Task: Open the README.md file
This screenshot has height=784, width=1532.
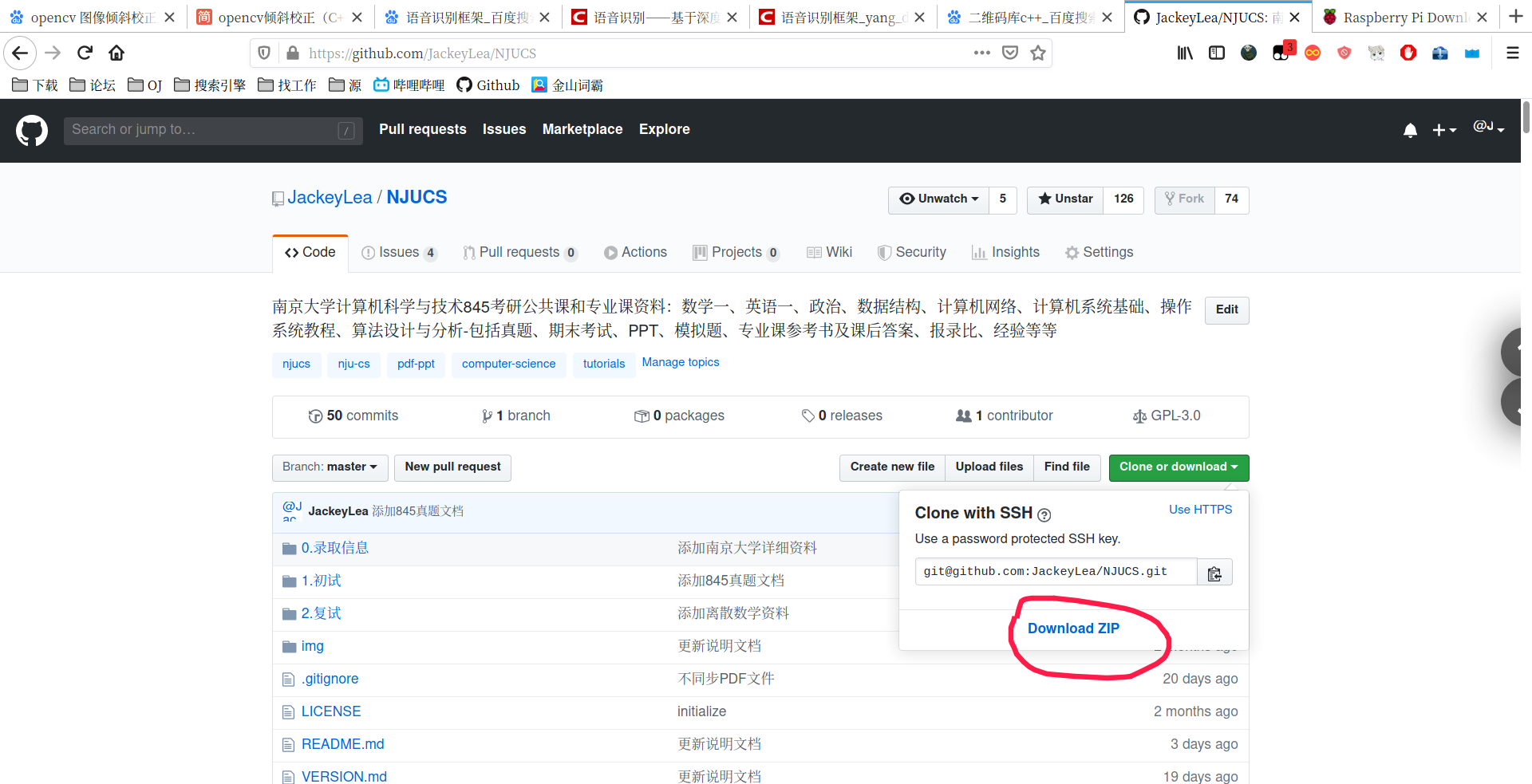Action: click(x=343, y=745)
